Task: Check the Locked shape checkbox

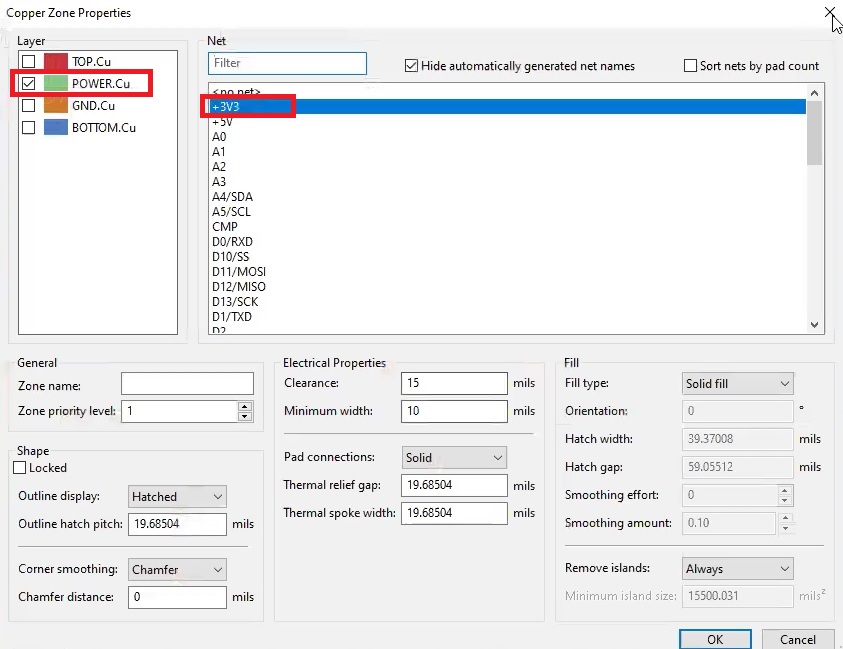Action: [20, 468]
